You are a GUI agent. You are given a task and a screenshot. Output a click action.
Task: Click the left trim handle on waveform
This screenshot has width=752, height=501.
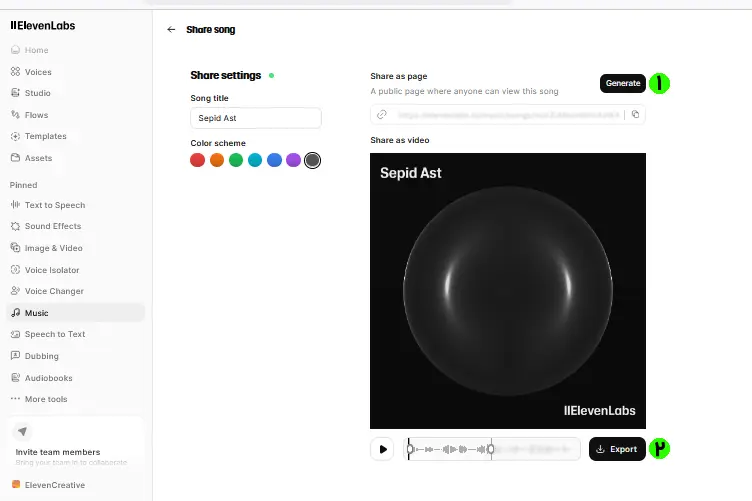(410, 449)
